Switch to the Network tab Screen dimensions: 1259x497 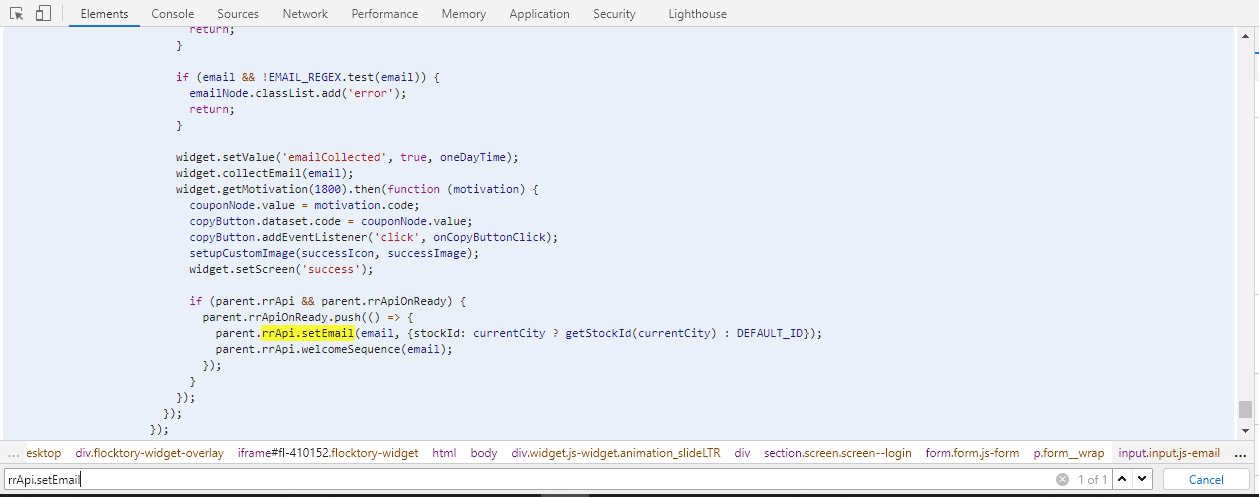pyautogui.click(x=305, y=14)
